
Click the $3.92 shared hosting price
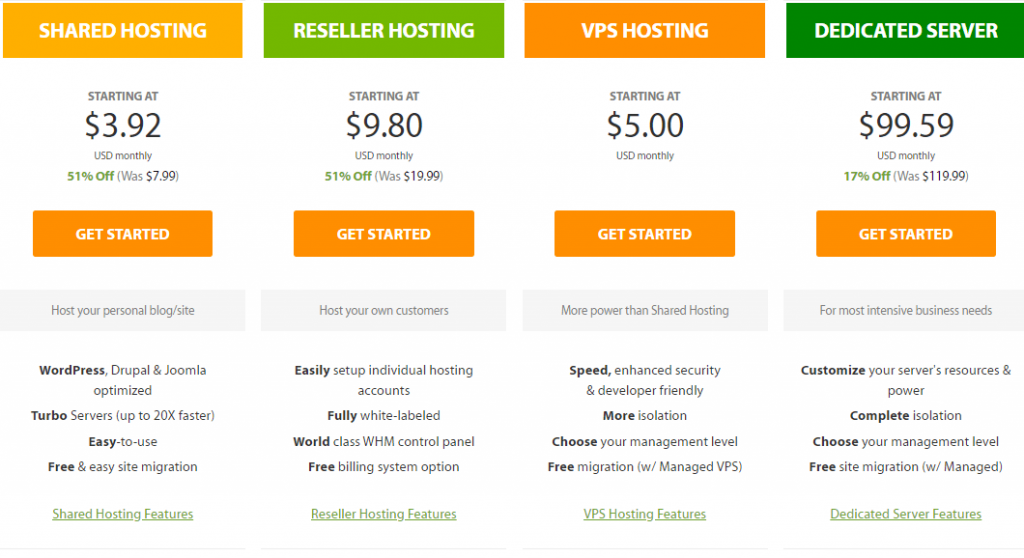click(x=123, y=125)
